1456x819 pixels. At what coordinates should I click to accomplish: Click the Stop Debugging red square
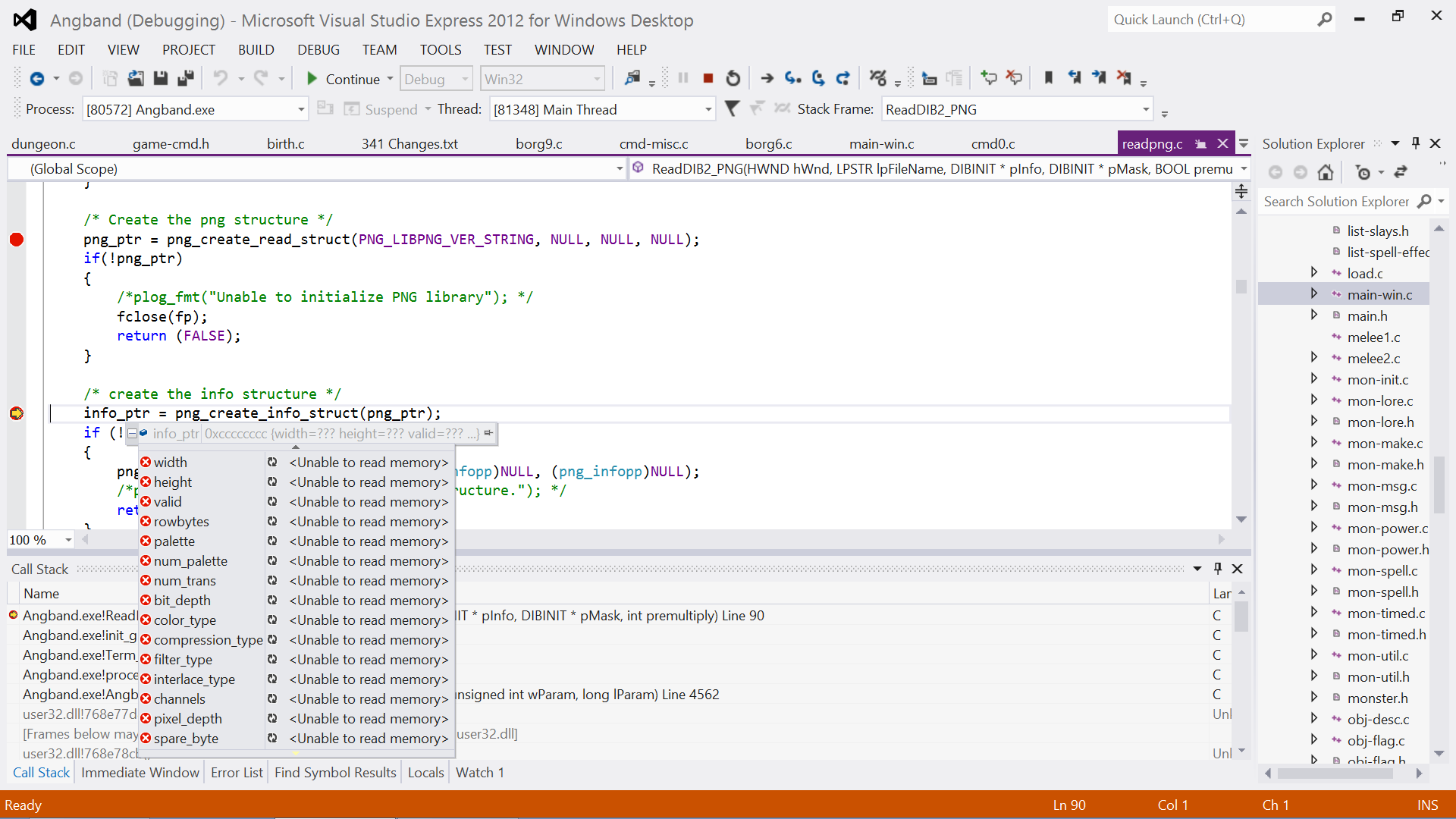tap(708, 78)
